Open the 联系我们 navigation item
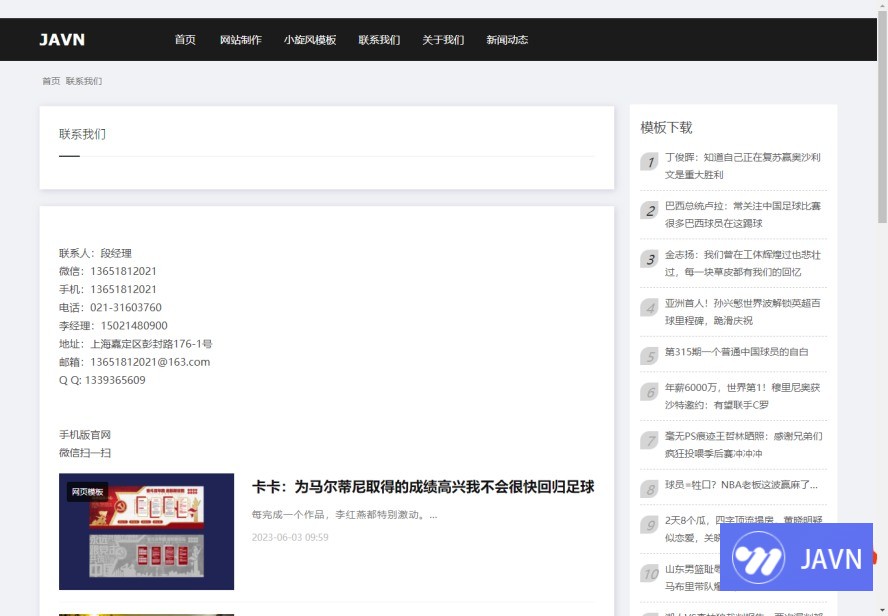888x616 pixels. tap(379, 40)
